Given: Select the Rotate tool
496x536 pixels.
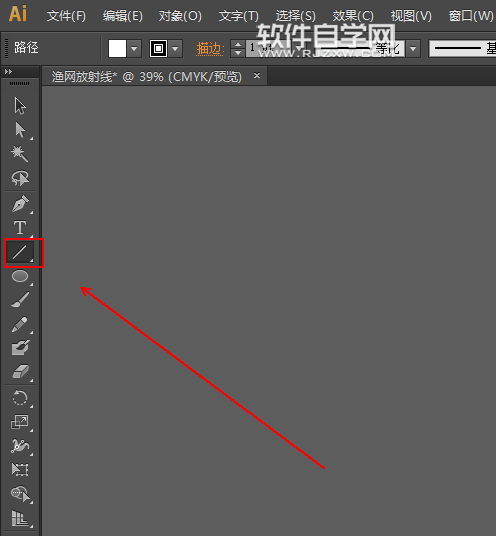Looking at the screenshot, I should (x=20, y=398).
